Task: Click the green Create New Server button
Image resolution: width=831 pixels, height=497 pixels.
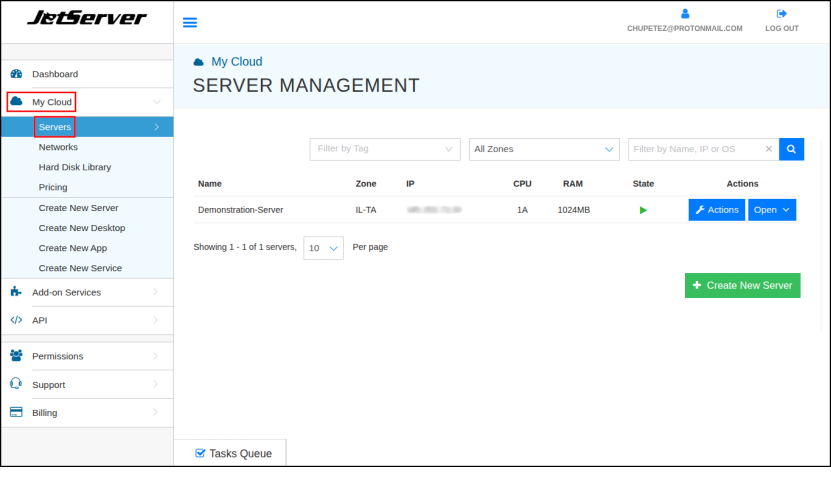Action: (x=742, y=285)
